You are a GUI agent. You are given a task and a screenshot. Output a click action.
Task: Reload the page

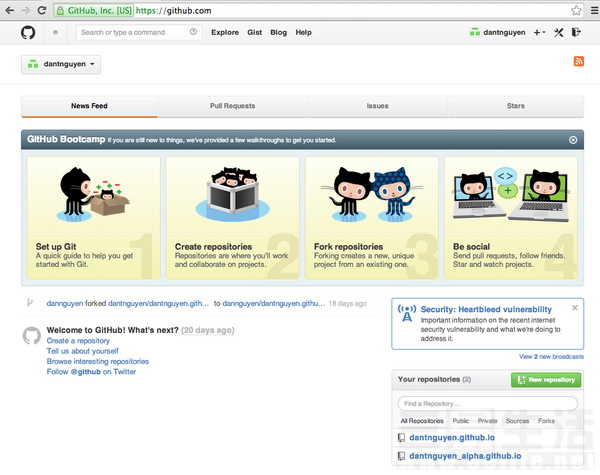pos(42,10)
